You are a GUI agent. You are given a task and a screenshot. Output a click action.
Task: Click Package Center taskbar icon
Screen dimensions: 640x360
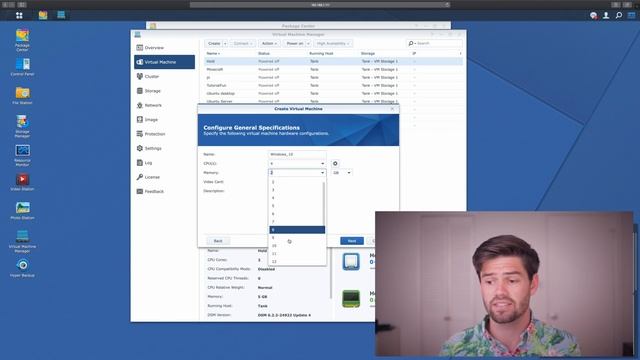[43, 16]
